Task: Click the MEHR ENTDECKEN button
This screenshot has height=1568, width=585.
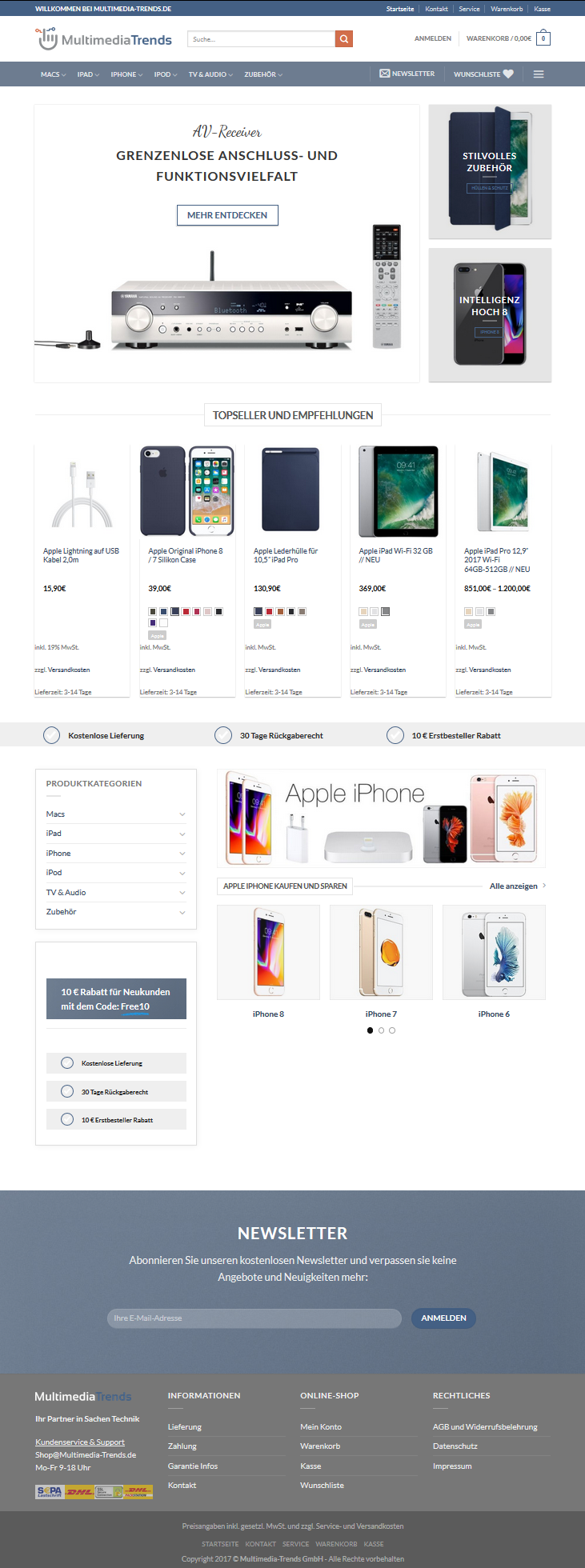Action: tap(227, 215)
